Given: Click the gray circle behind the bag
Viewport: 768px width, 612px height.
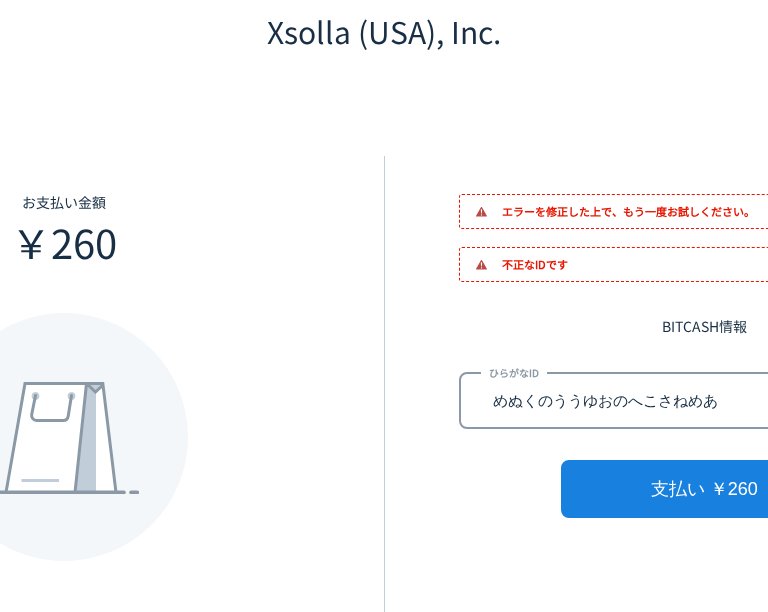Looking at the screenshot, I should pyautogui.click(x=150, y=380).
